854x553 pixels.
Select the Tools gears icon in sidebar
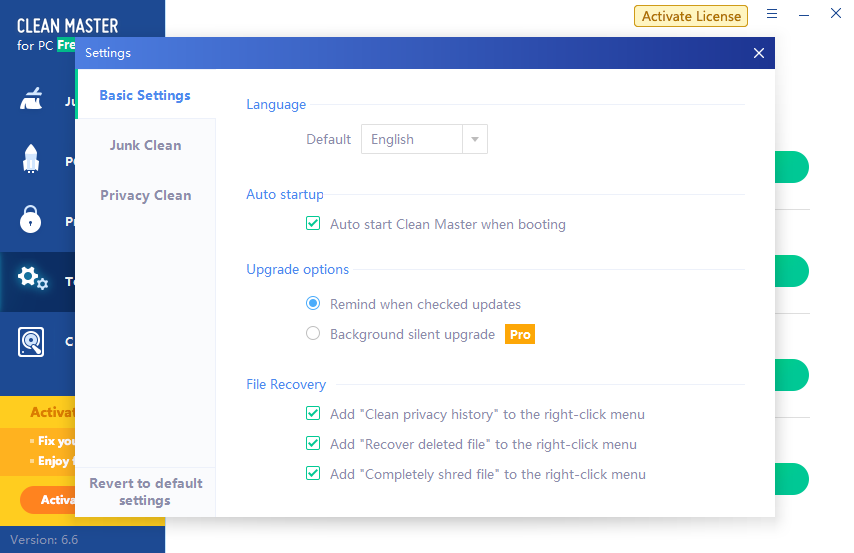(x=33, y=278)
